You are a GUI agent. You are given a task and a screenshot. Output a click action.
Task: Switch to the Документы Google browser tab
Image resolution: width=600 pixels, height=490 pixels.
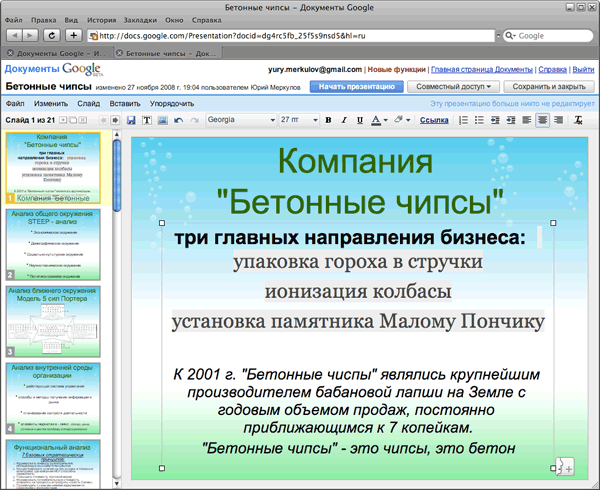tap(57, 54)
